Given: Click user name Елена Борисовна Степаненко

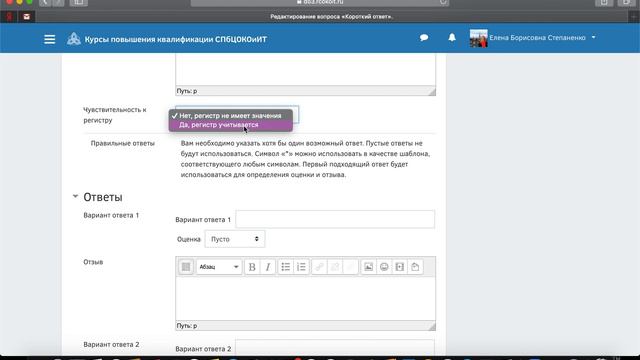Looking at the screenshot, I should click(537, 38).
